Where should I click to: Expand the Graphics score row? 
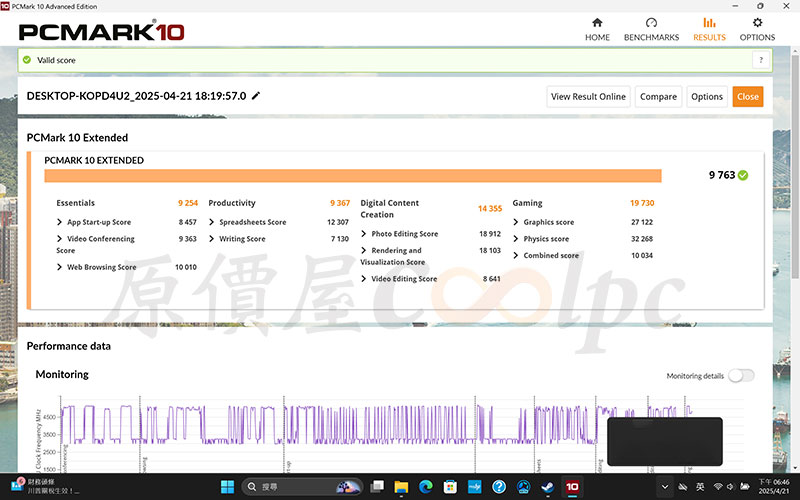pyautogui.click(x=548, y=222)
